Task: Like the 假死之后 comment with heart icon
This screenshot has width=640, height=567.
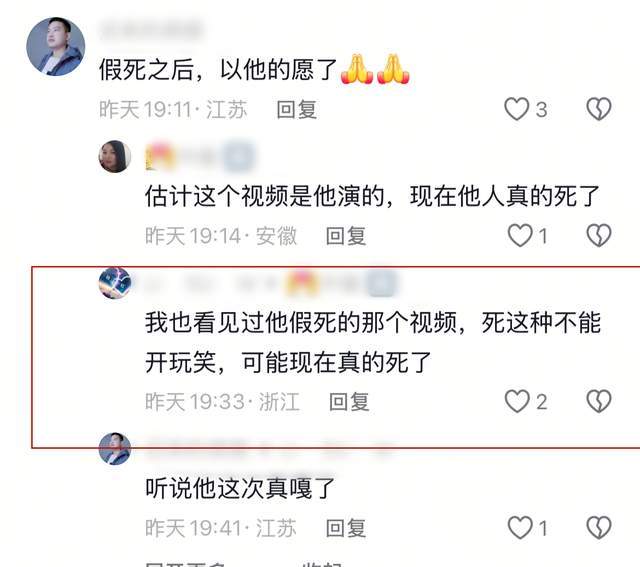Action: tap(516, 109)
